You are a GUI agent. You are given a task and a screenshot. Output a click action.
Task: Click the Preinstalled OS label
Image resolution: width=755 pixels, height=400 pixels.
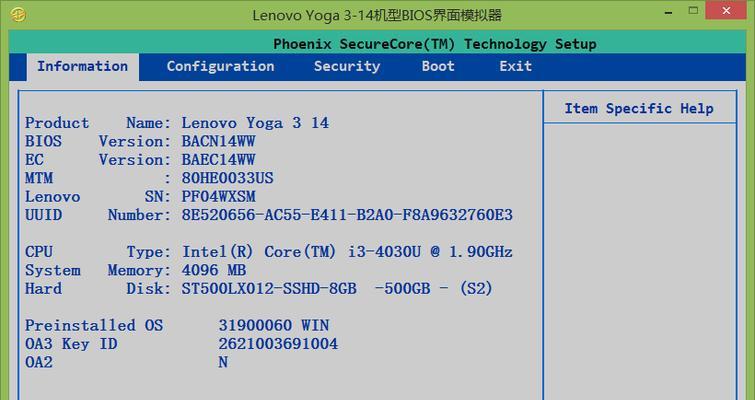(x=94, y=326)
